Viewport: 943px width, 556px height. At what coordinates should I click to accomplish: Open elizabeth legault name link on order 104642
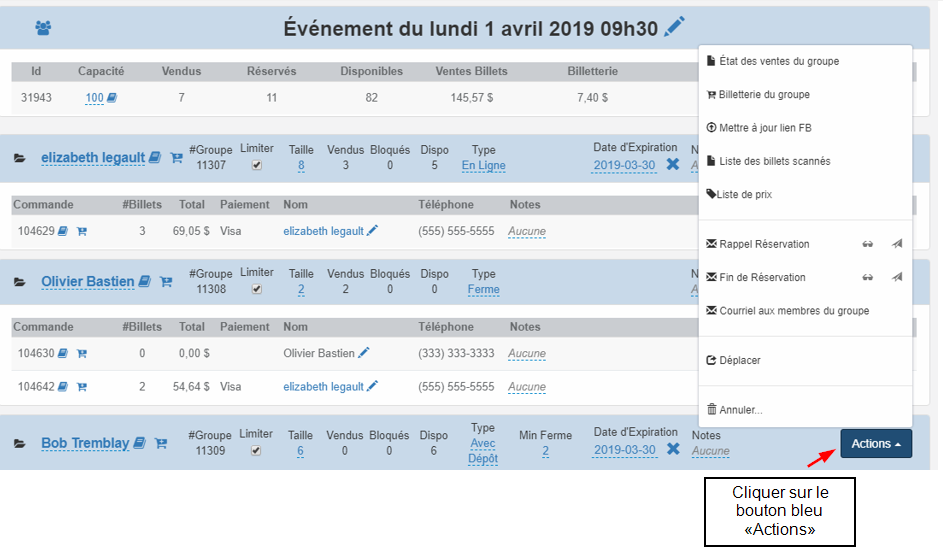[x=324, y=386]
